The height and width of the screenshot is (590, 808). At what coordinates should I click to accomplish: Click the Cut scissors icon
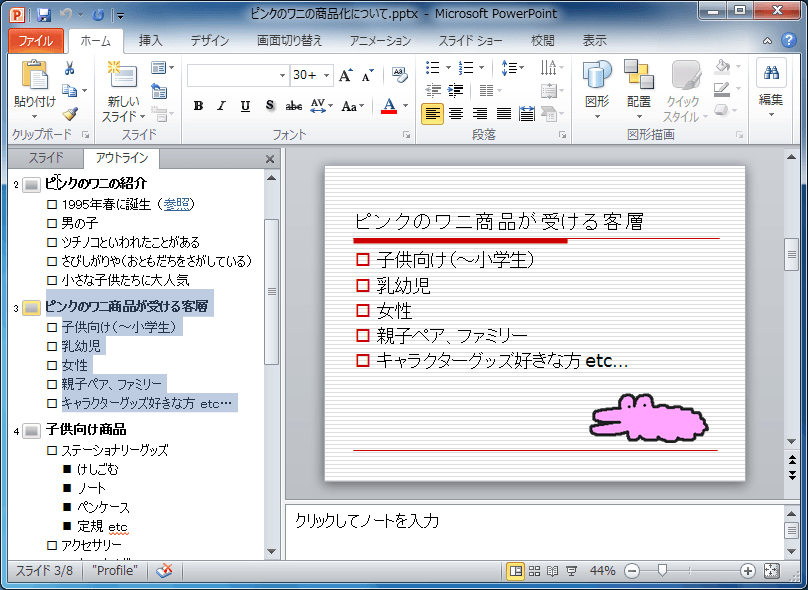69,69
